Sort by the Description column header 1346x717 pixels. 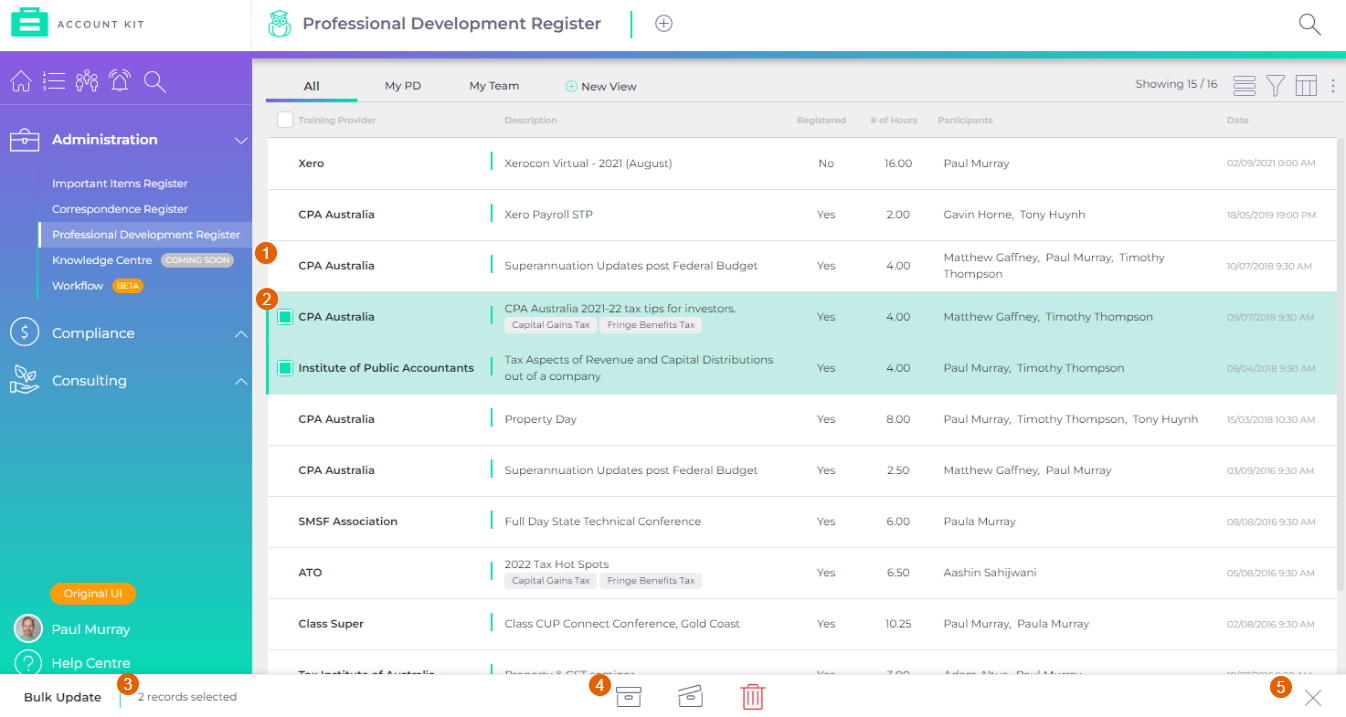[x=531, y=120]
